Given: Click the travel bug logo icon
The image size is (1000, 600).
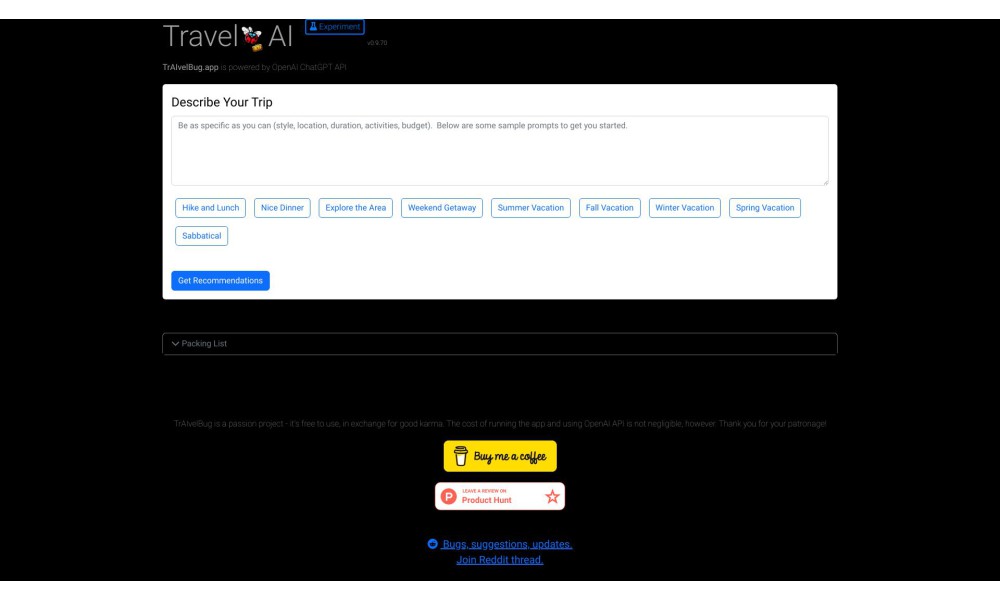Looking at the screenshot, I should 253,38.
